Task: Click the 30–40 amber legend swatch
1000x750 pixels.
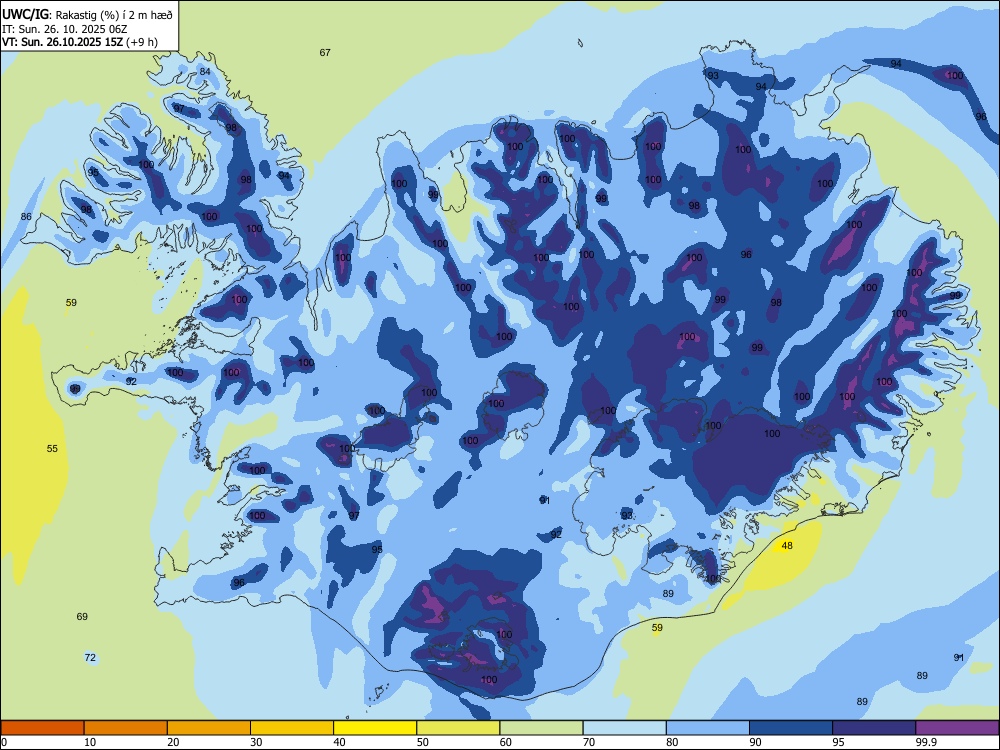Action: 292,728
